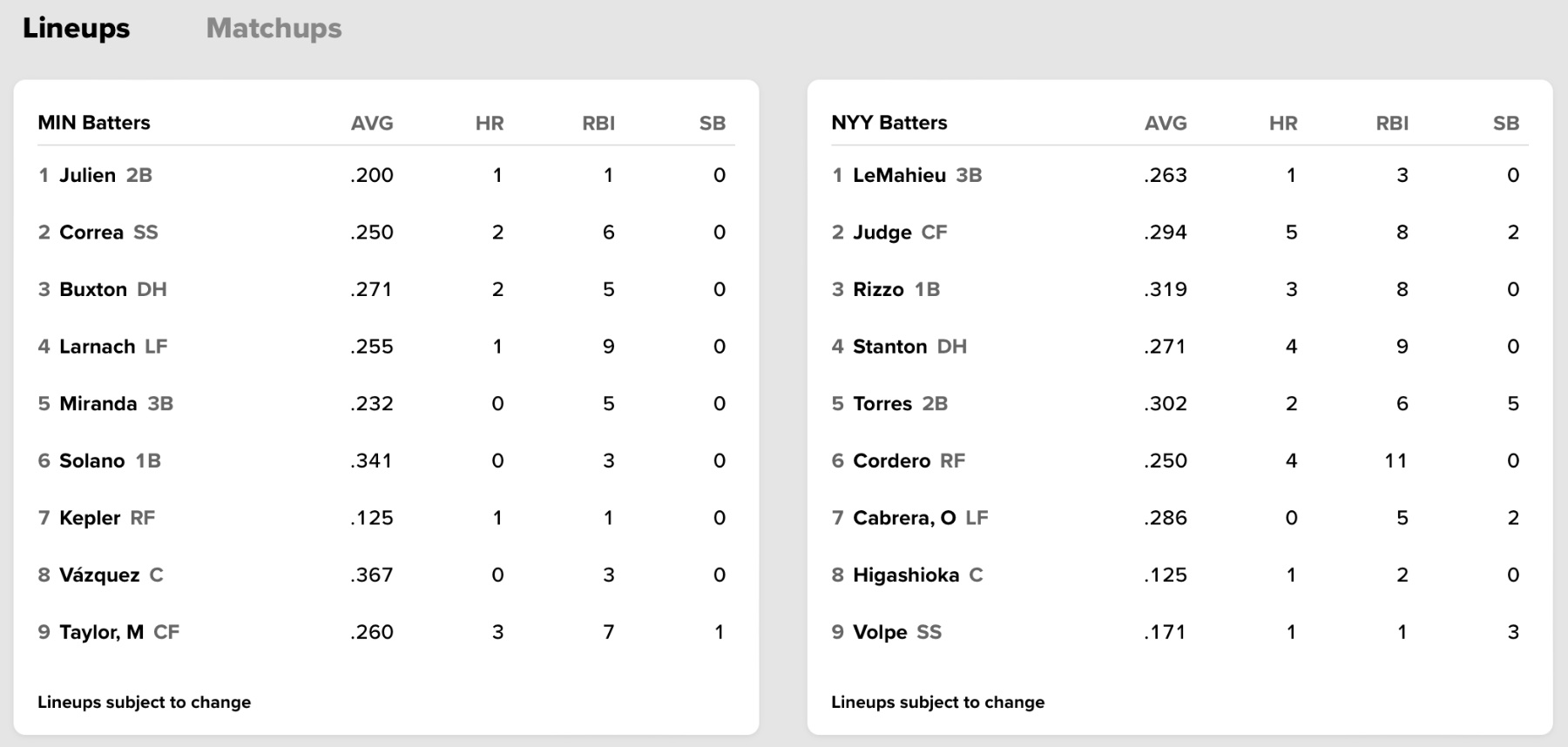1568x747 pixels.
Task: Select the Lineups tab
Action: [x=76, y=29]
